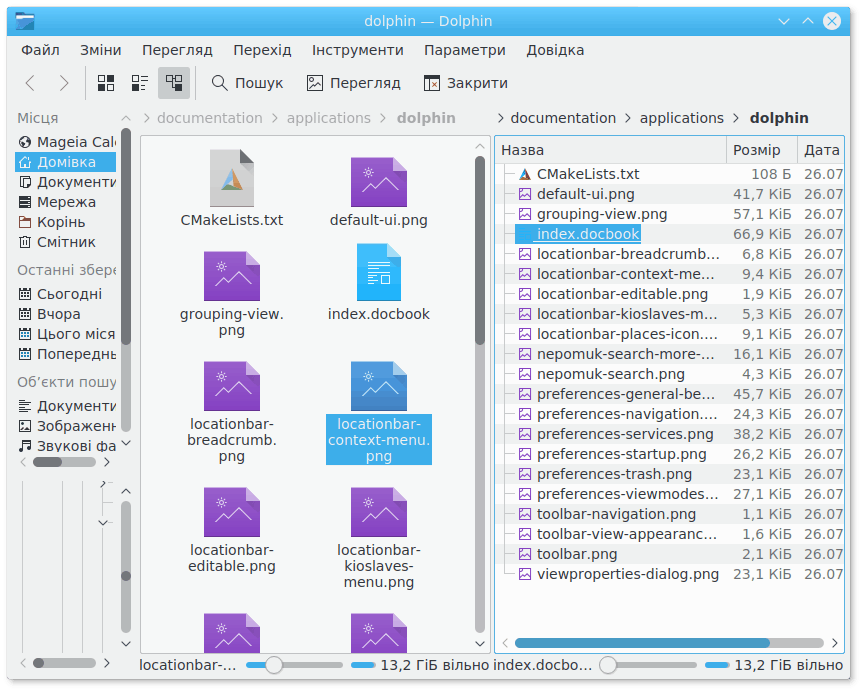Switch to Compact view mode

coord(140,83)
